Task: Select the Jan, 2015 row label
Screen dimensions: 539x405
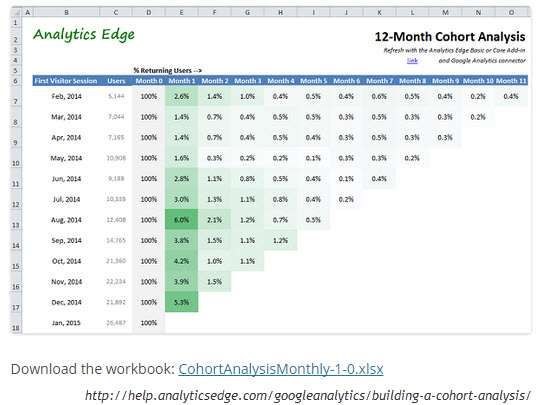Action: (x=66, y=323)
